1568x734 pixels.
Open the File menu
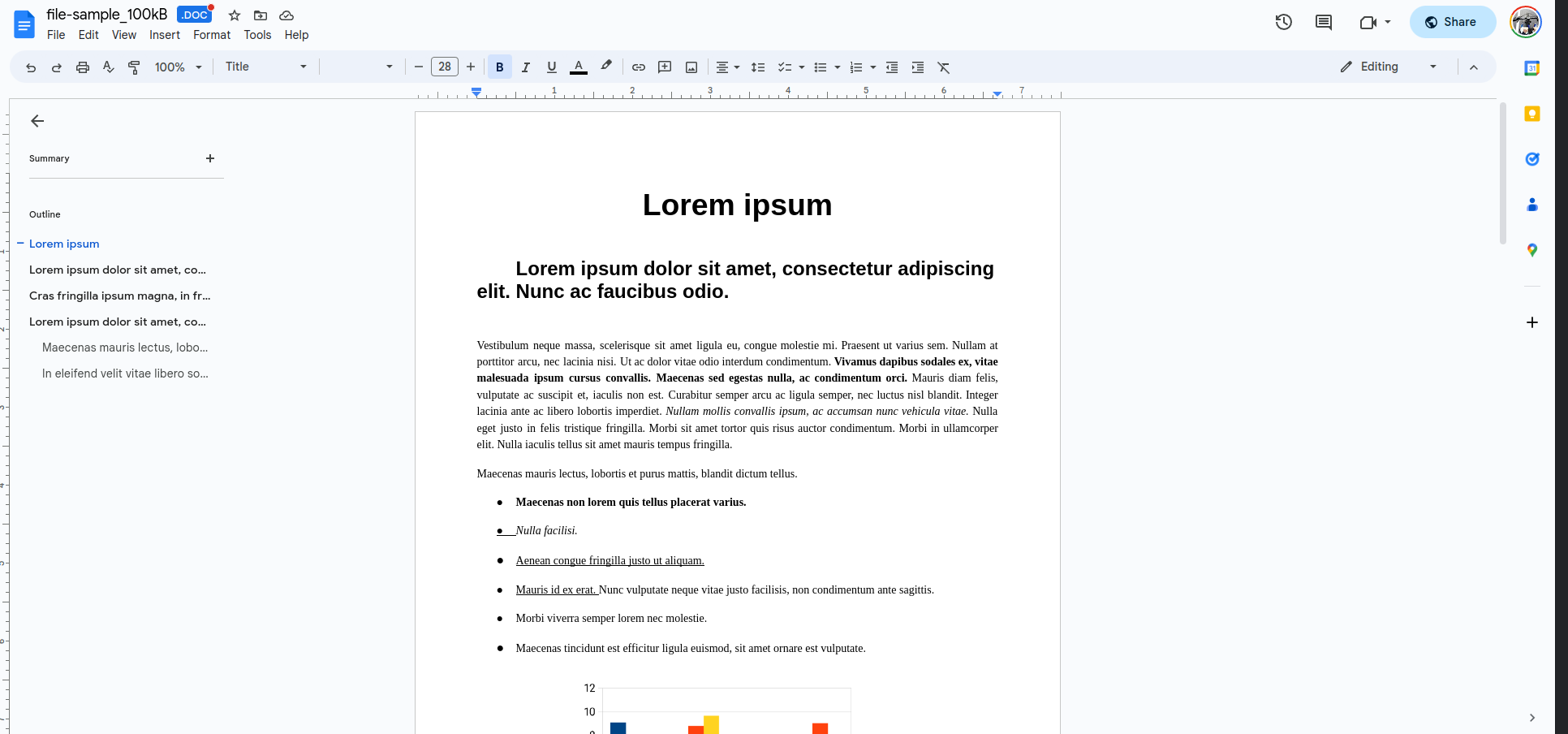(56, 35)
